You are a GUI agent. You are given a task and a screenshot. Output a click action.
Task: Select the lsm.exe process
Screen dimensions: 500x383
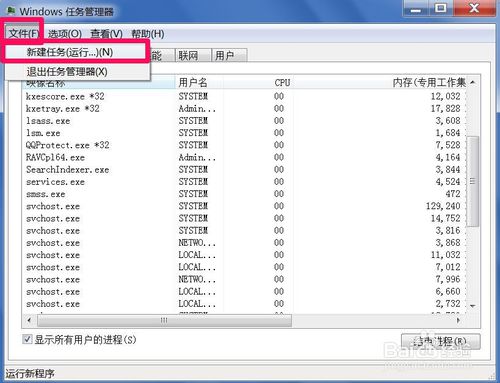click(x=244, y=133)
